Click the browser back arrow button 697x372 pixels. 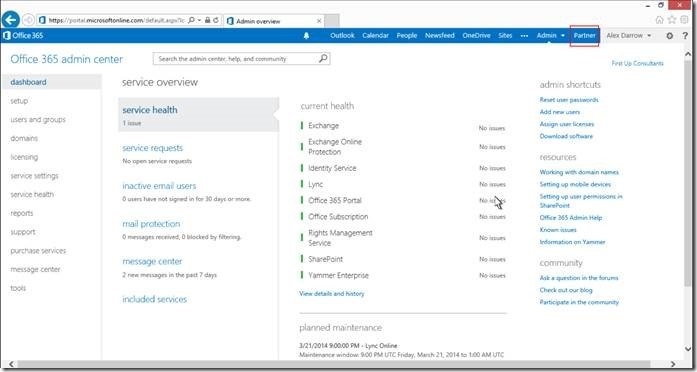11,20
